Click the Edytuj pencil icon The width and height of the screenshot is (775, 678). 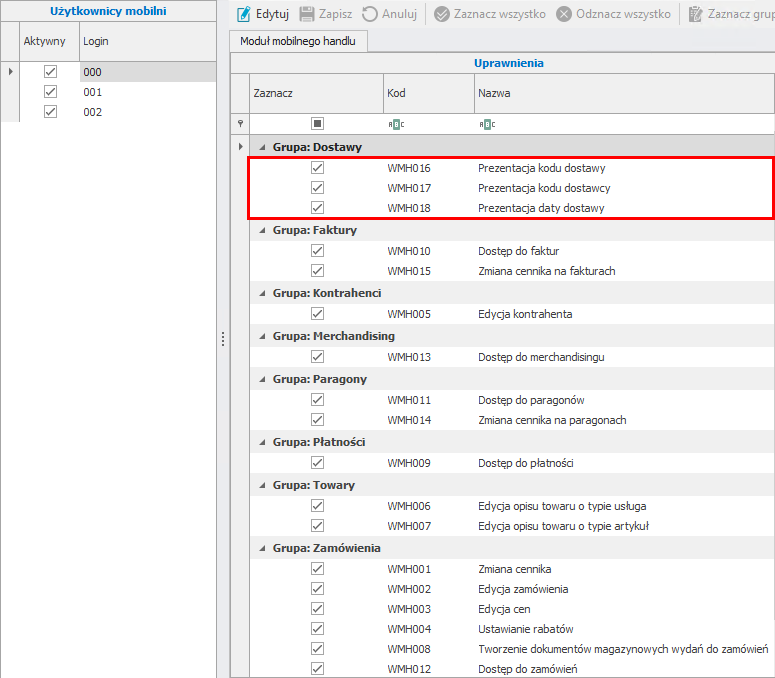[243, 15]
